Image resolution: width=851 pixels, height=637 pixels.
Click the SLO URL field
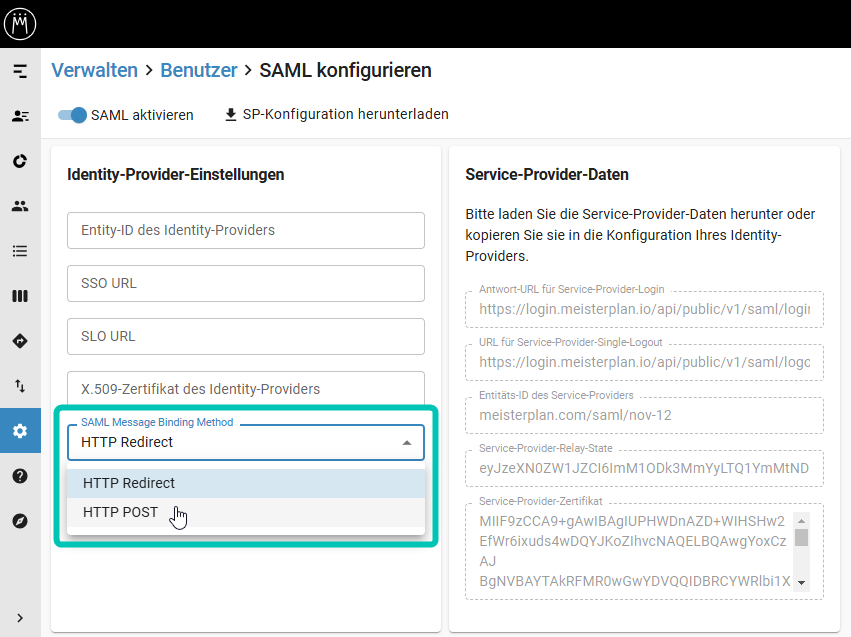pos(246,336)
